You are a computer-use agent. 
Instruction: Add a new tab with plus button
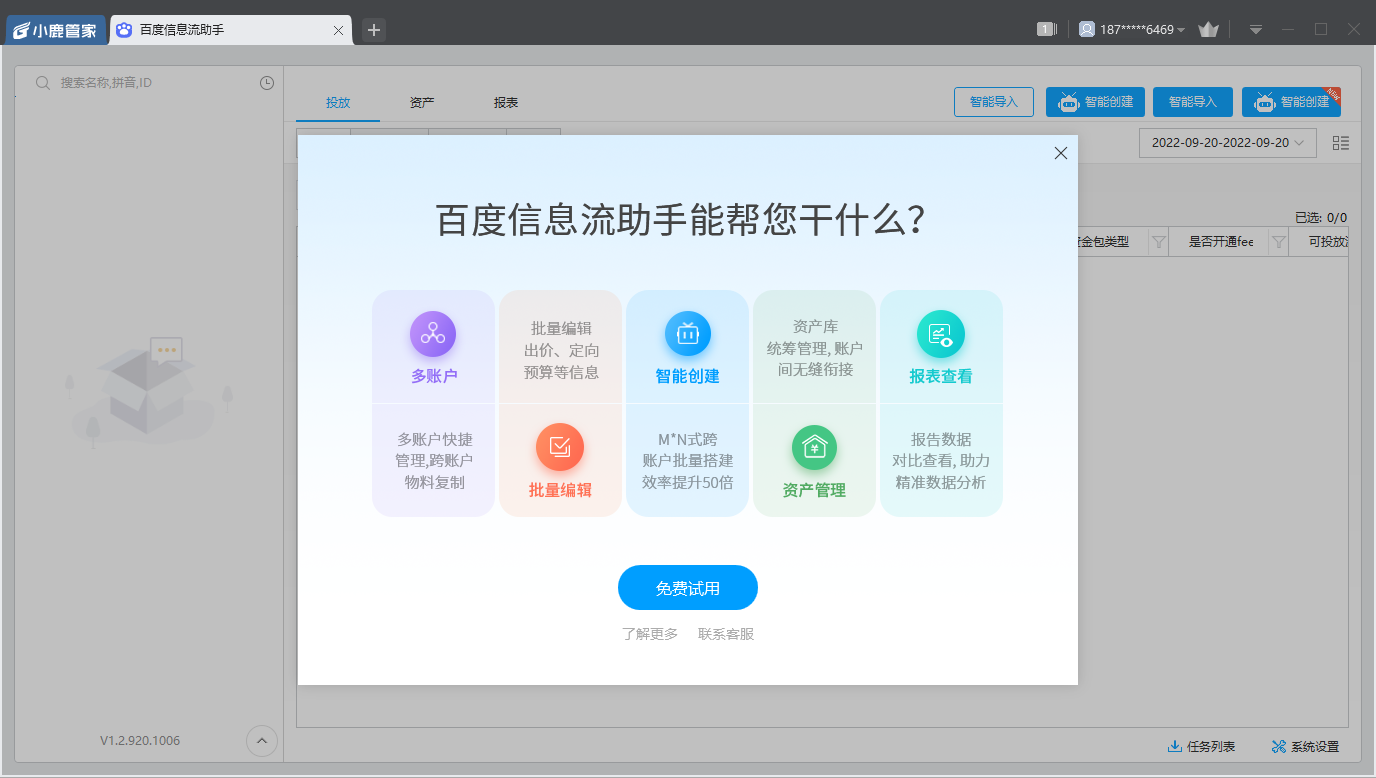pyautogui.click(x=374, y=30)
